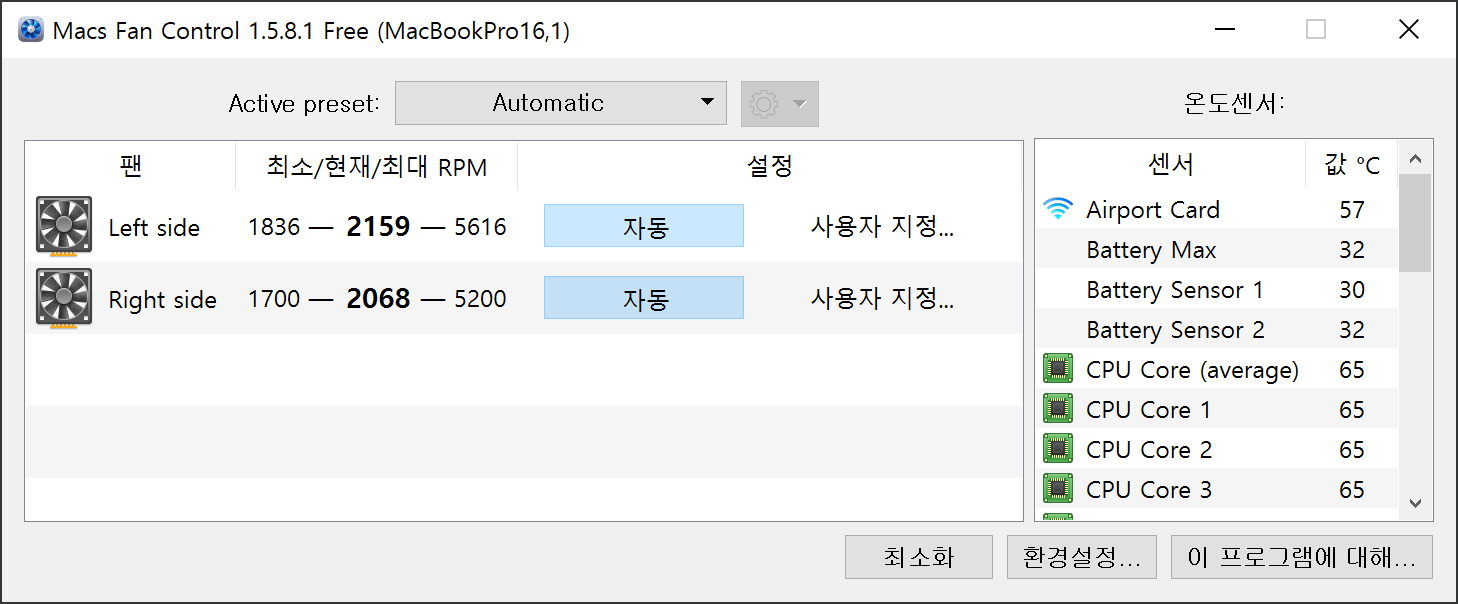Click the current RPM value 2068
The image size is (1458, 604).
[x=378, y=298]
